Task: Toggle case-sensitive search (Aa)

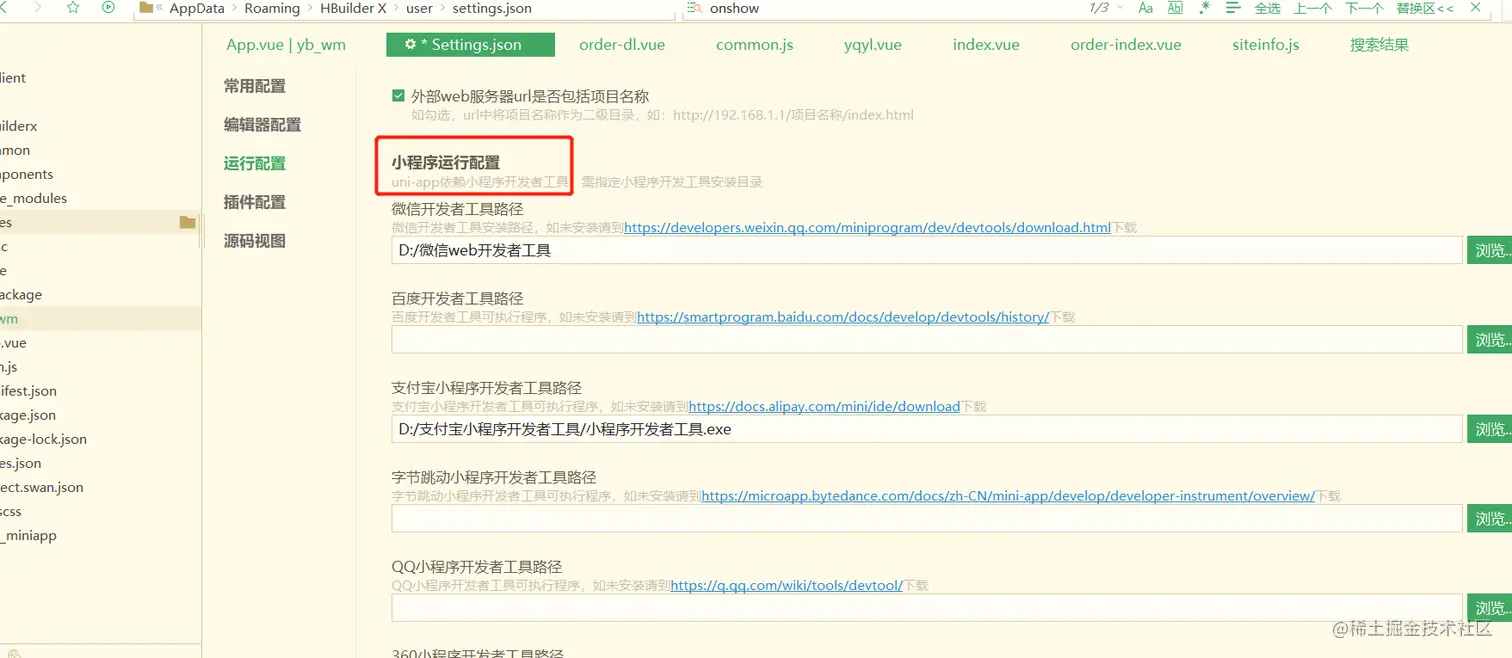Action: pyautogui.click(x=1146, y=8)
